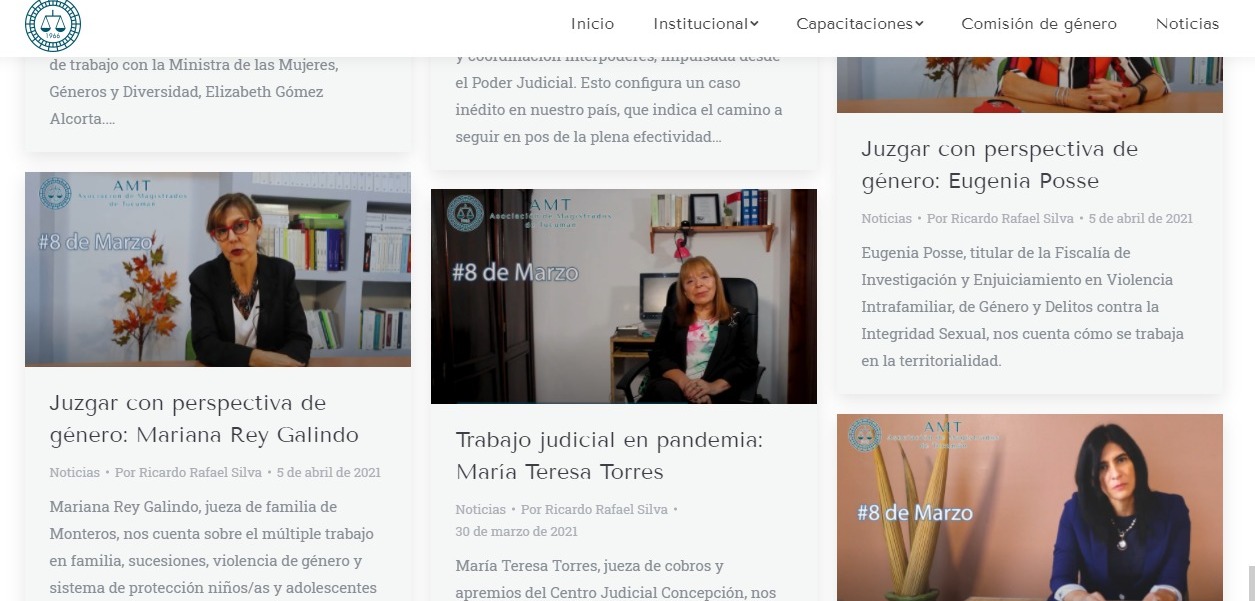1255x601 pixels.
Task: Click Noticias category under Eugenia Posse article
Action: point(886,218)
